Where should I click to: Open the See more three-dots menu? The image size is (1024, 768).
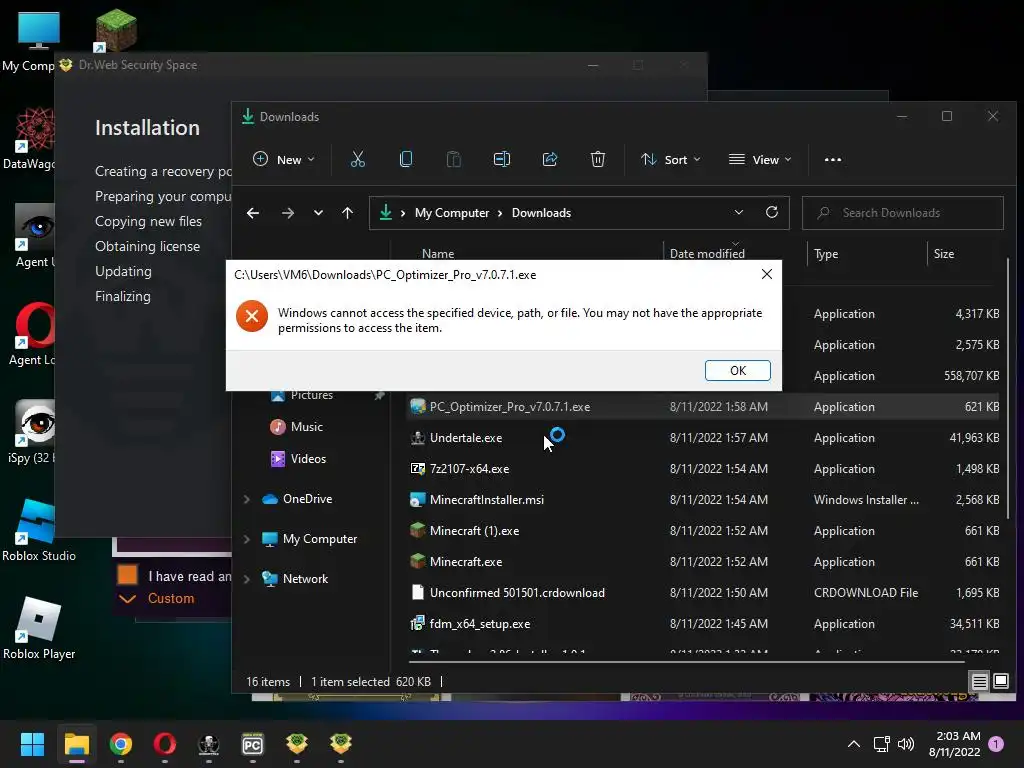point(833,159)
